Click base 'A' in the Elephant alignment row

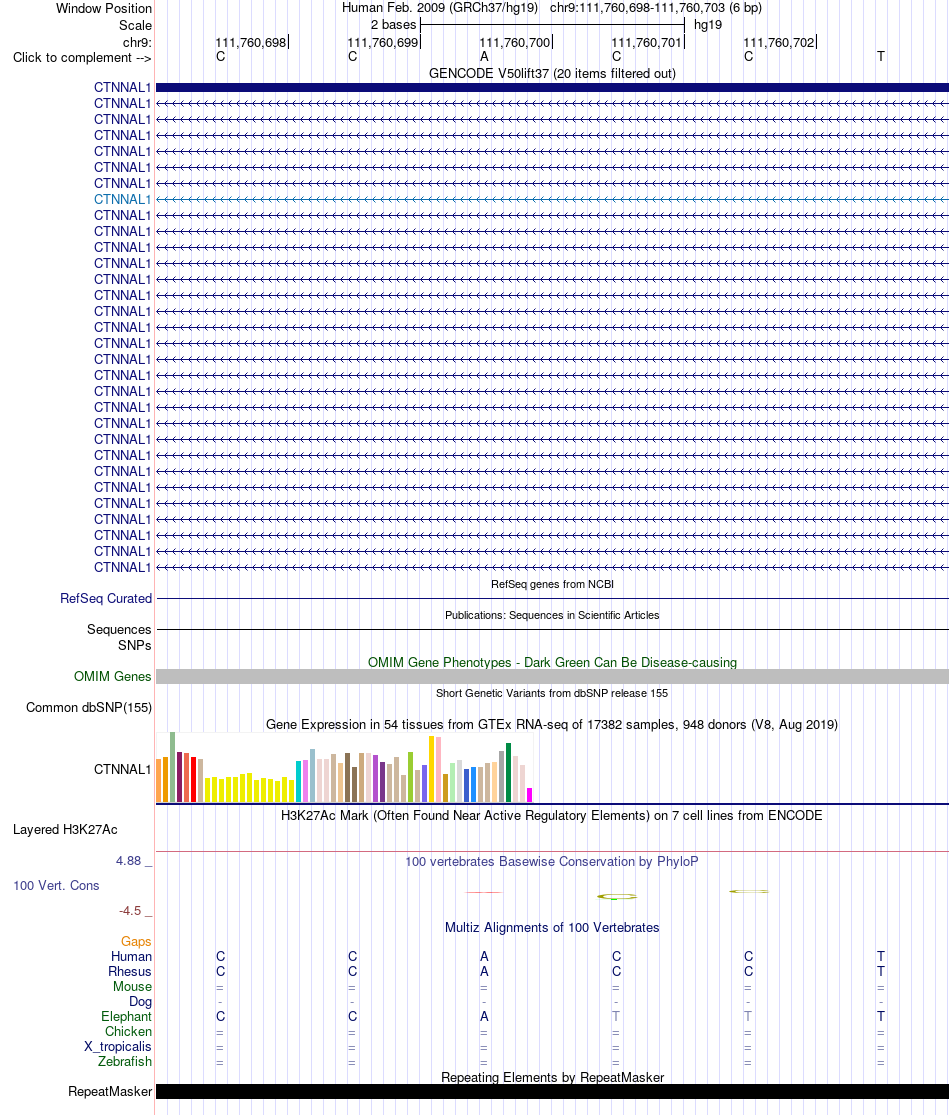484,1016
